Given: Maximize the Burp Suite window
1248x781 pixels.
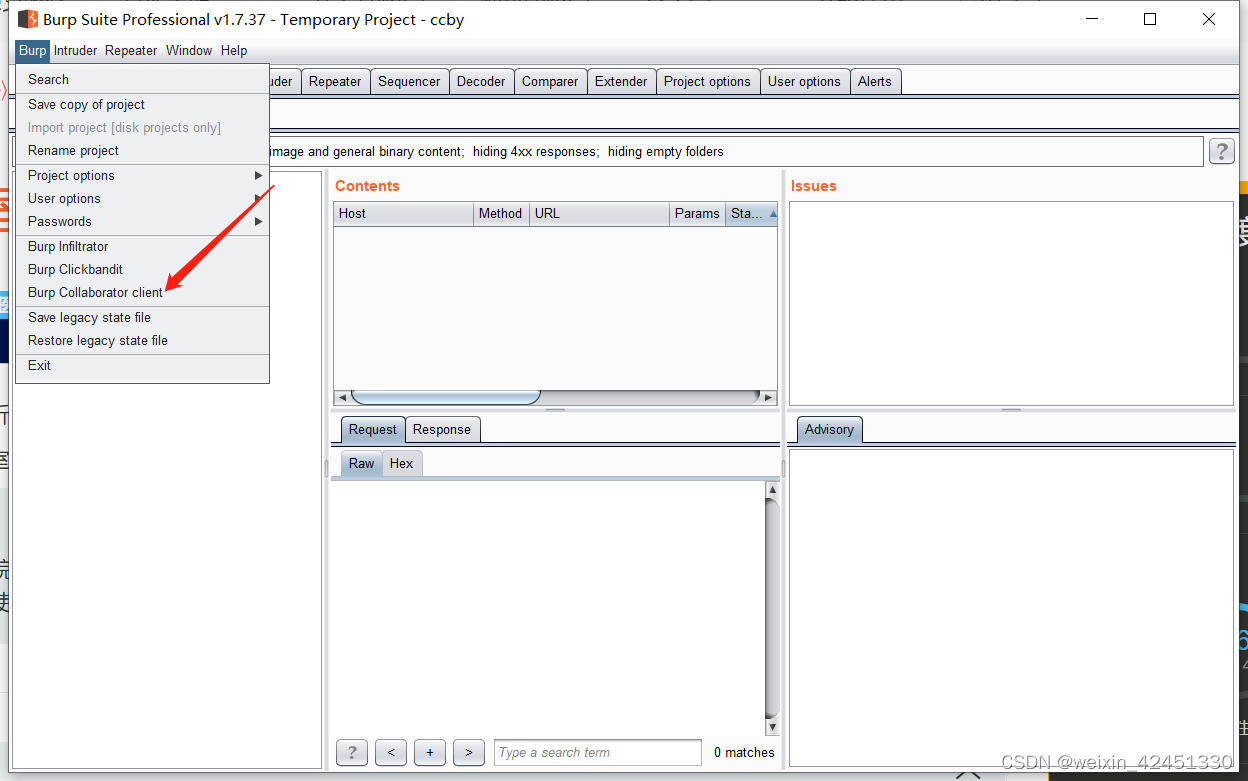Looking at the screenshot, I should click(x=1150, y=19).
